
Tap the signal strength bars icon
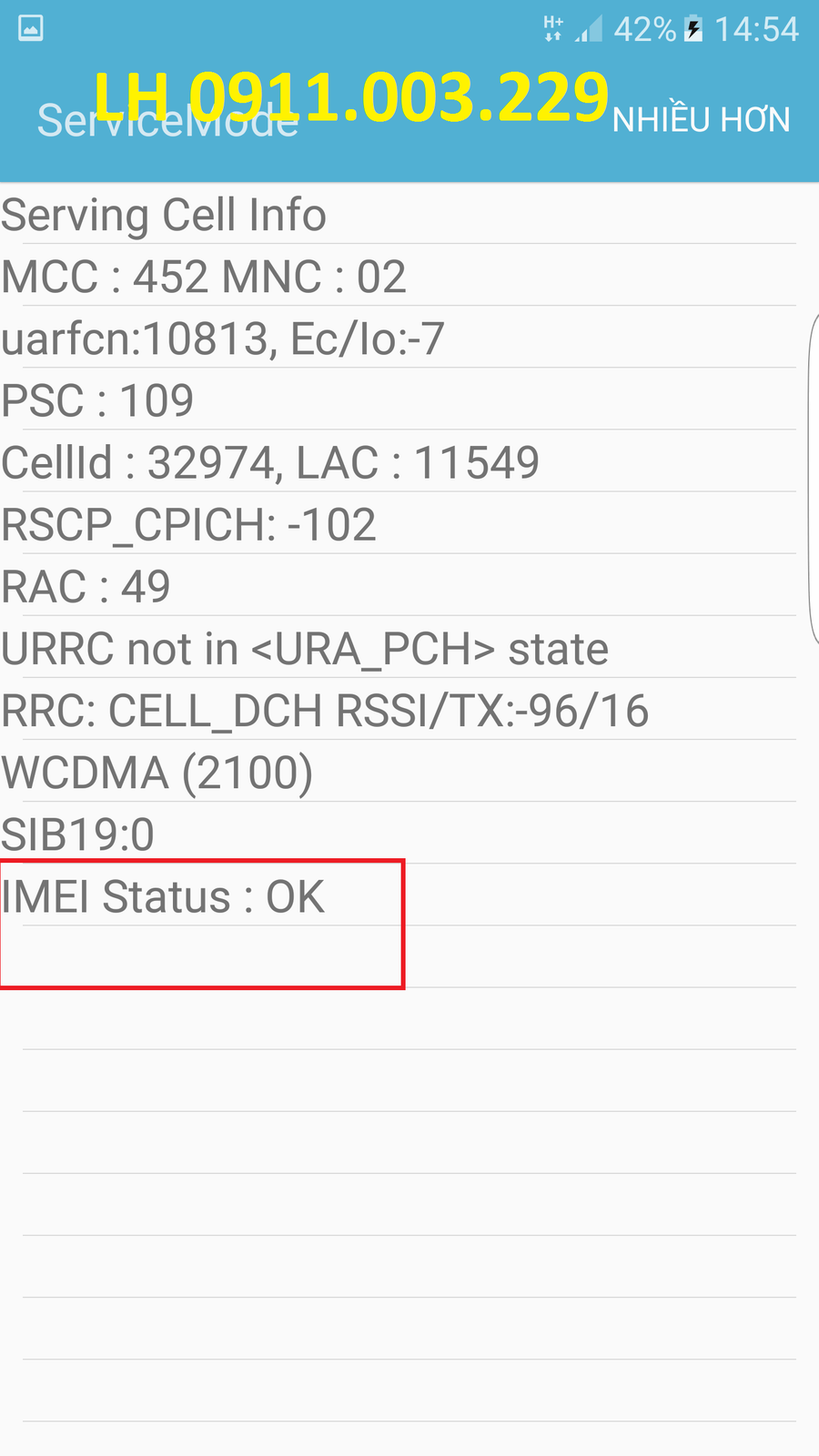pyautogui.click(x=590, y=30)
